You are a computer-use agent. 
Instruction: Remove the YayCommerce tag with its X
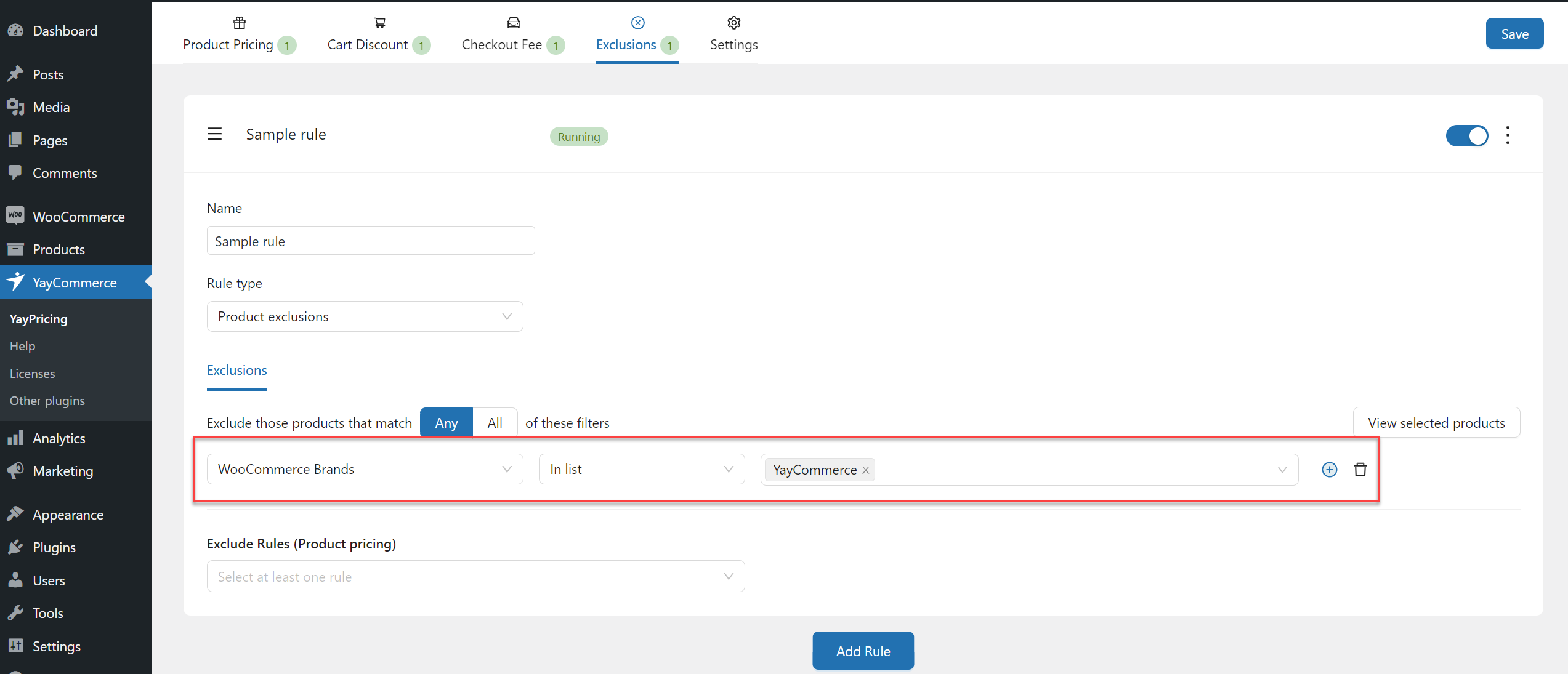coord(865,470)
